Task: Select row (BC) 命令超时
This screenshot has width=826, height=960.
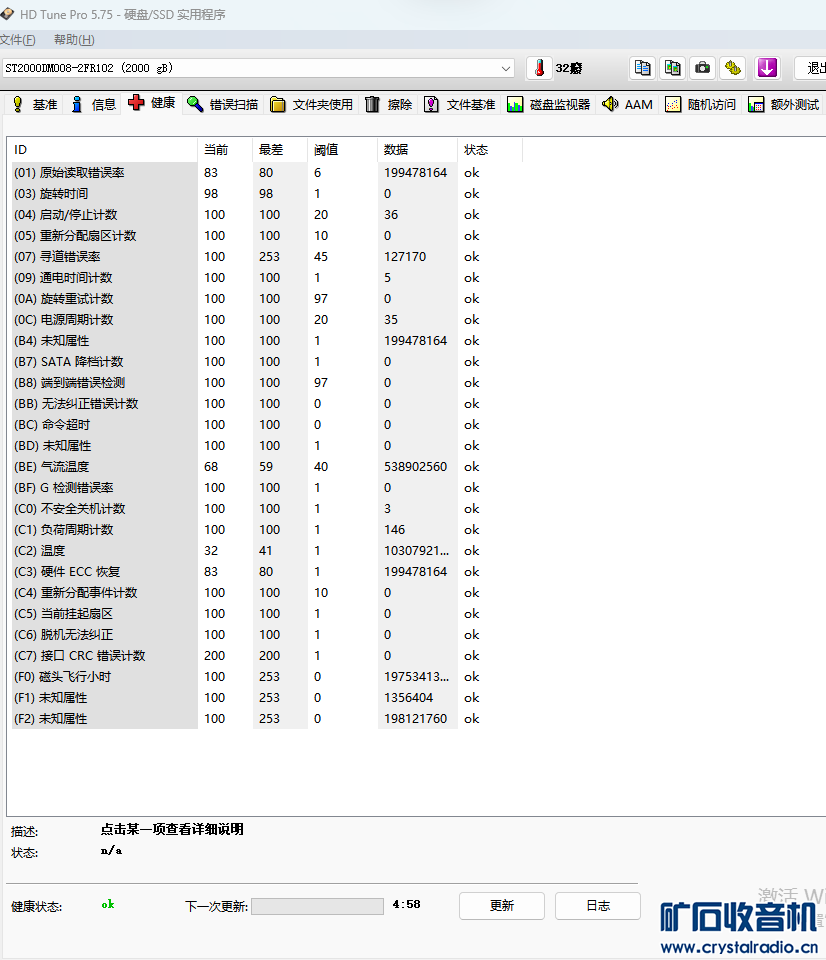Action: click(265, 424)
